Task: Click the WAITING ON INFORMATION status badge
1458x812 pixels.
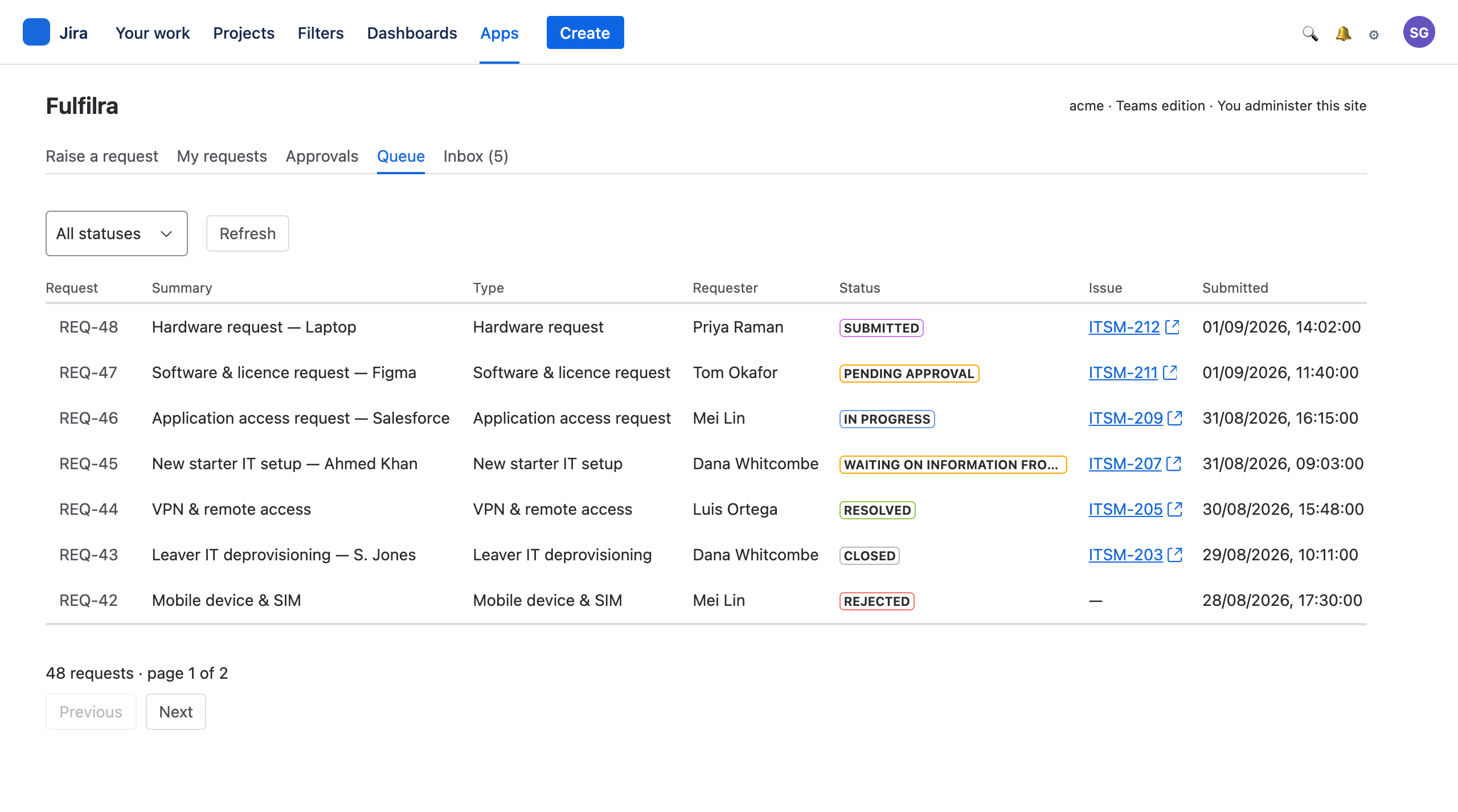Action: point(953,465)
